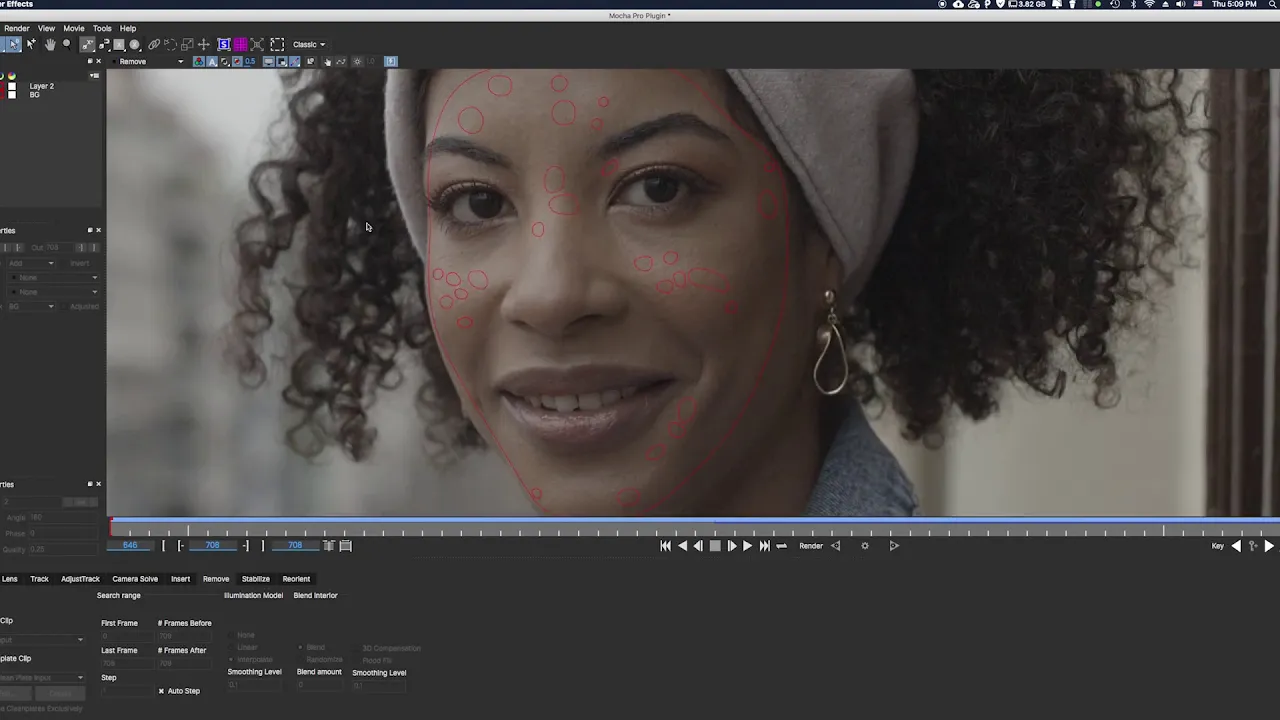Screen dimensions: 1280x720
Task: Click the Create clean plate button
Action: pos(60,693)
